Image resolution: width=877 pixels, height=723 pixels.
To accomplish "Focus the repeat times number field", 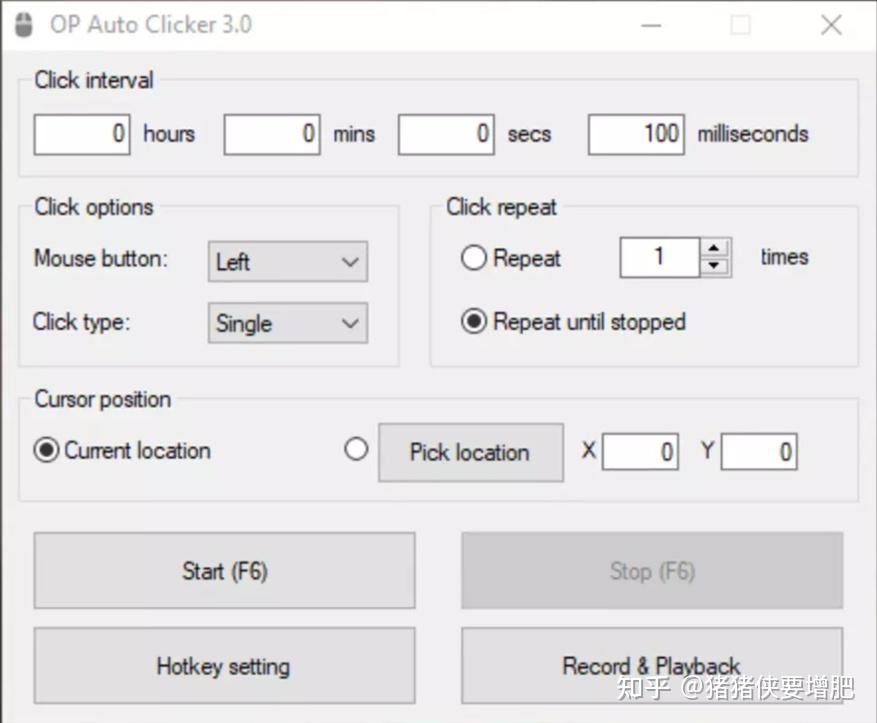I will coord(659,258).
